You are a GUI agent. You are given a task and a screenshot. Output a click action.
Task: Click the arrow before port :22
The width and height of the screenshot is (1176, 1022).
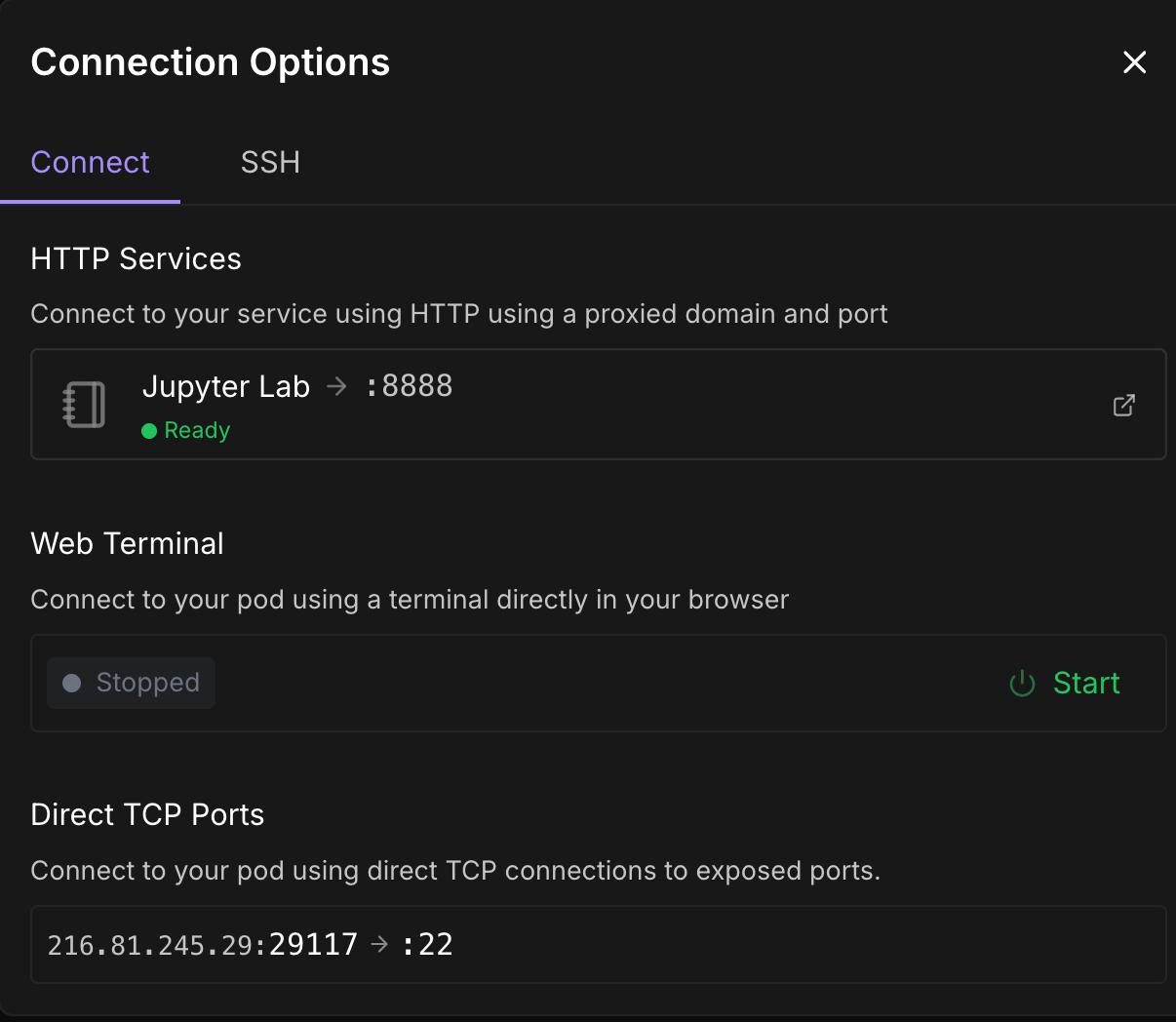click(379, 944)
